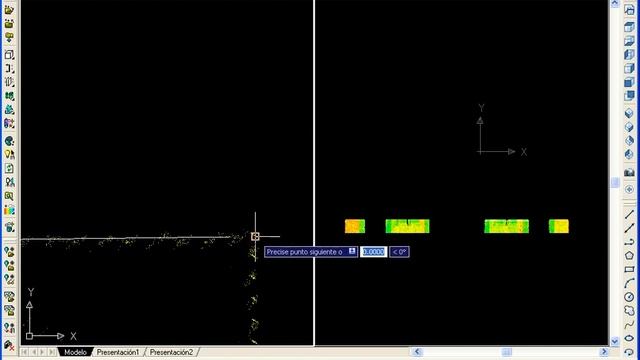Image resolution: width=640 pixels, height=360 pixels.
Task: Switch to Right view cube icon
Action: tap(629, 69)
